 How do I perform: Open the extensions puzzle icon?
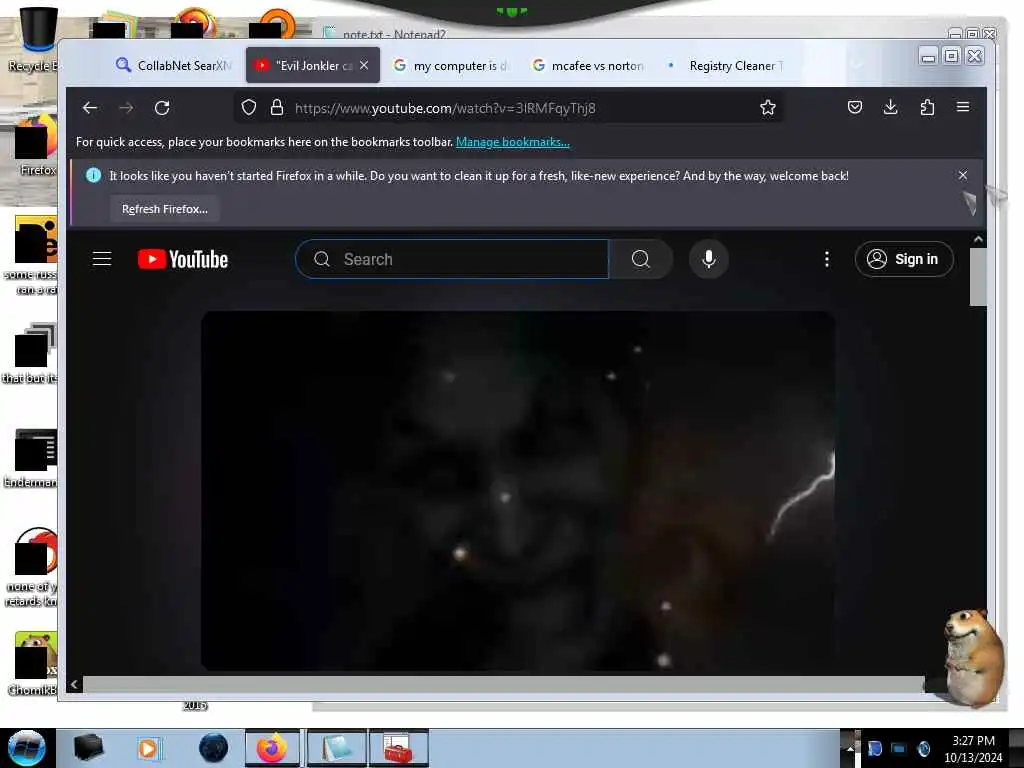(x=927, y=107)
